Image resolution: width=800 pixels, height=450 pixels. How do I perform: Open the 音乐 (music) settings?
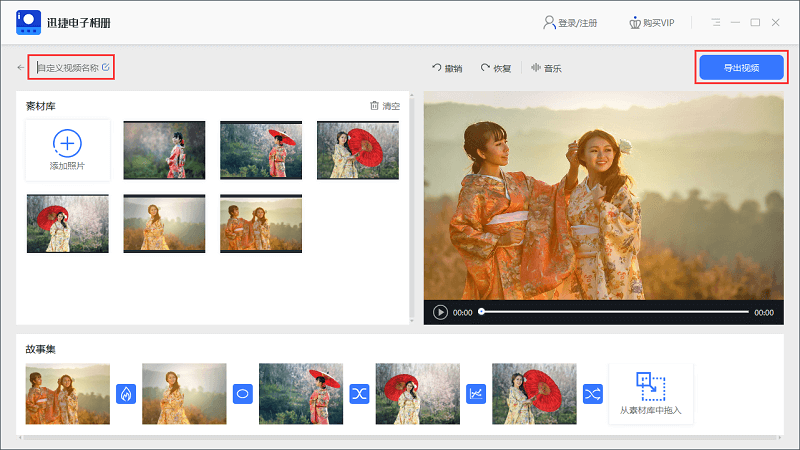pyautogui.click(x=546, y=68)
